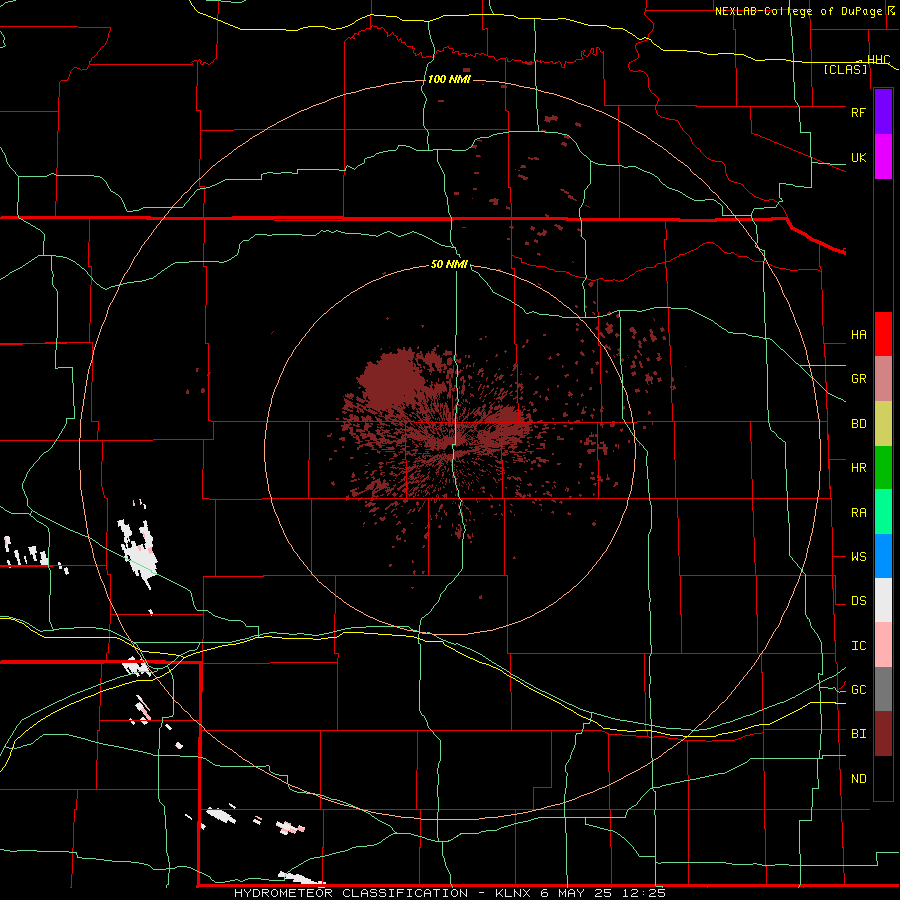Select the salmon GR legend swatch

tap(883, 379)
